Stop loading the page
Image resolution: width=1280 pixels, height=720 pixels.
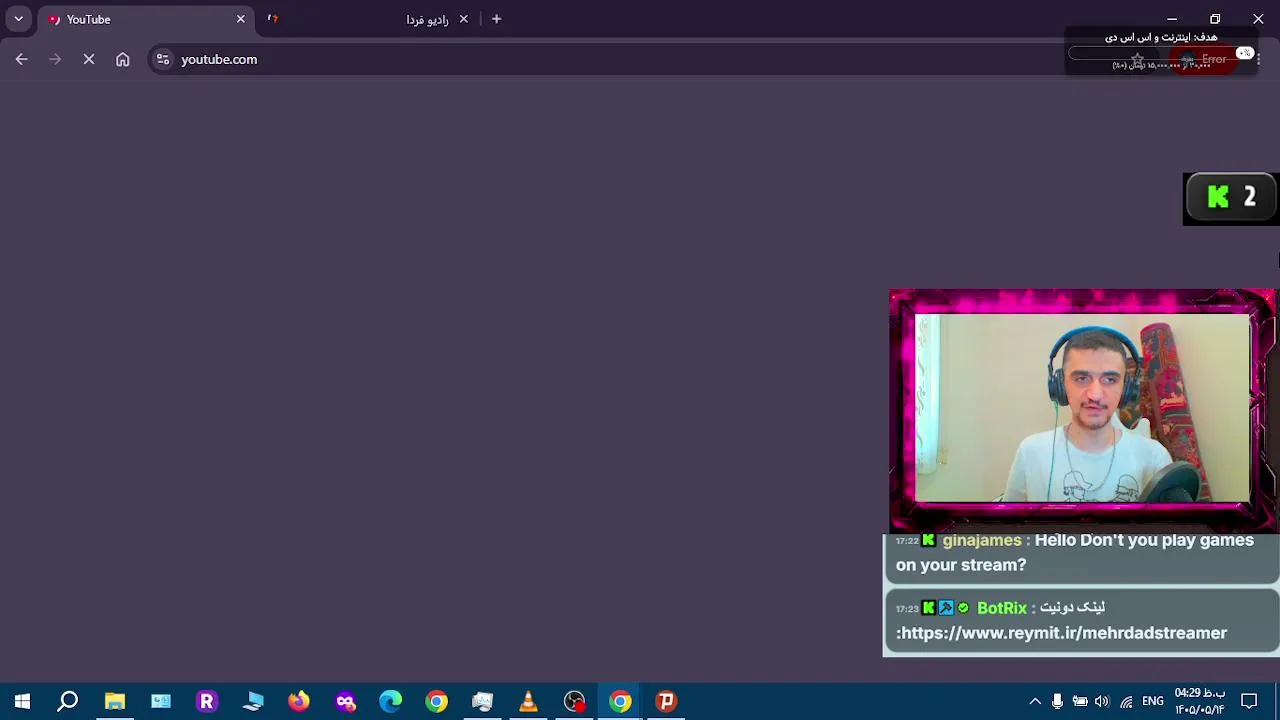89,59
